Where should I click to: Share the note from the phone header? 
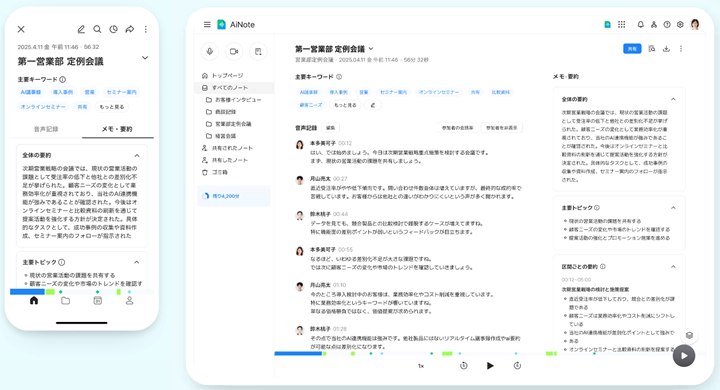coord(130,29)
